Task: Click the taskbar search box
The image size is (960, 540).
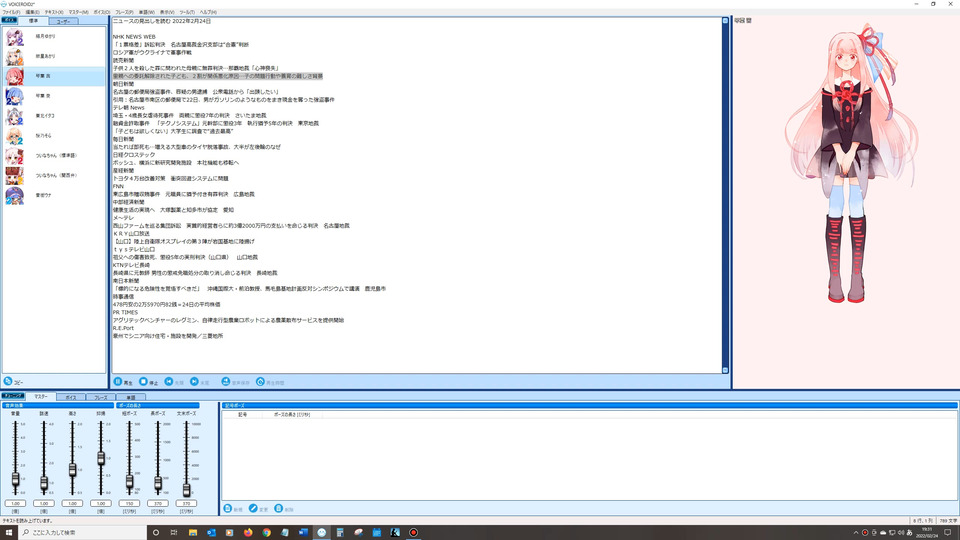Action: click(83, 533)
